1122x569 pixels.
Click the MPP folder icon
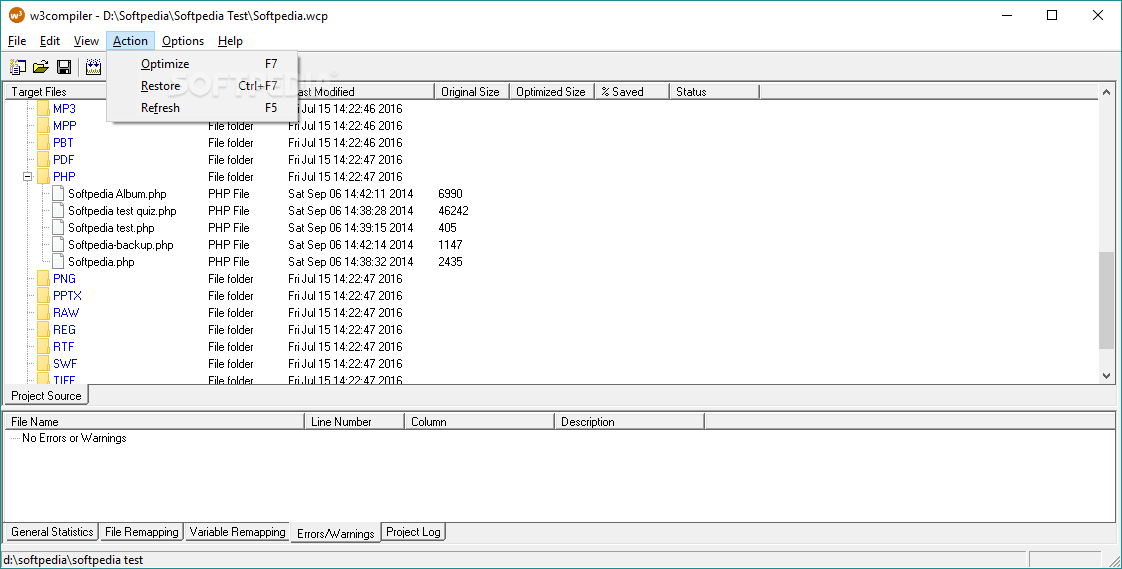click(42, 126)
